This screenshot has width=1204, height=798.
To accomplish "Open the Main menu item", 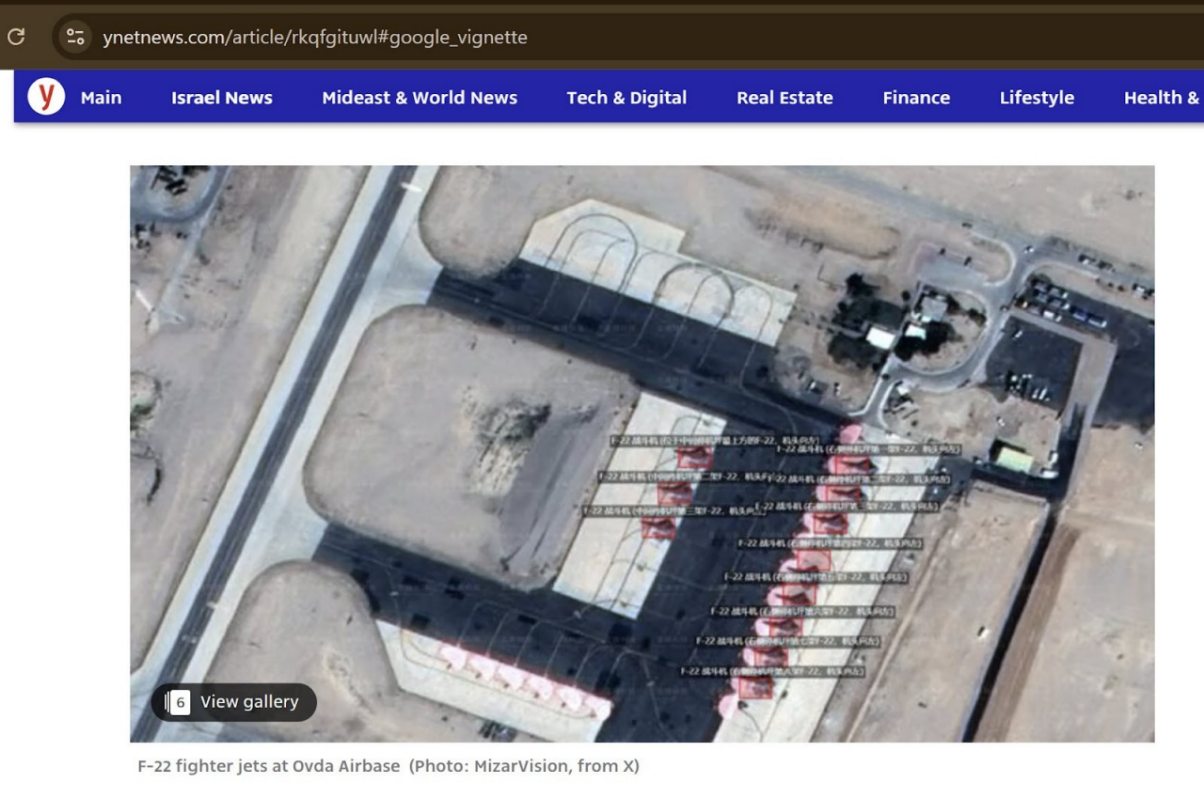I will coord(101,98).
